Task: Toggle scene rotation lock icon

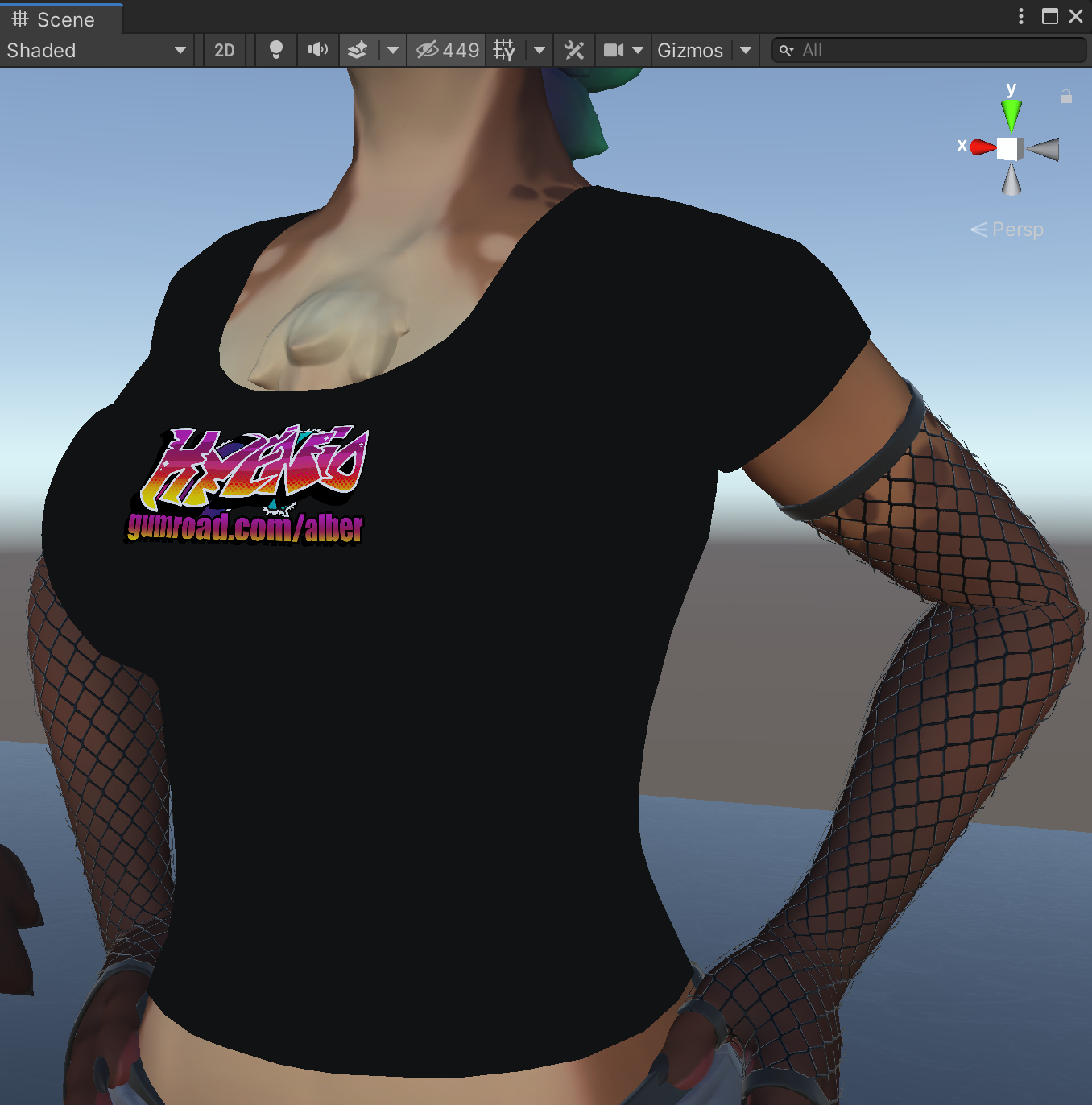Action: pyautogui.click(x=1066, y=97)
